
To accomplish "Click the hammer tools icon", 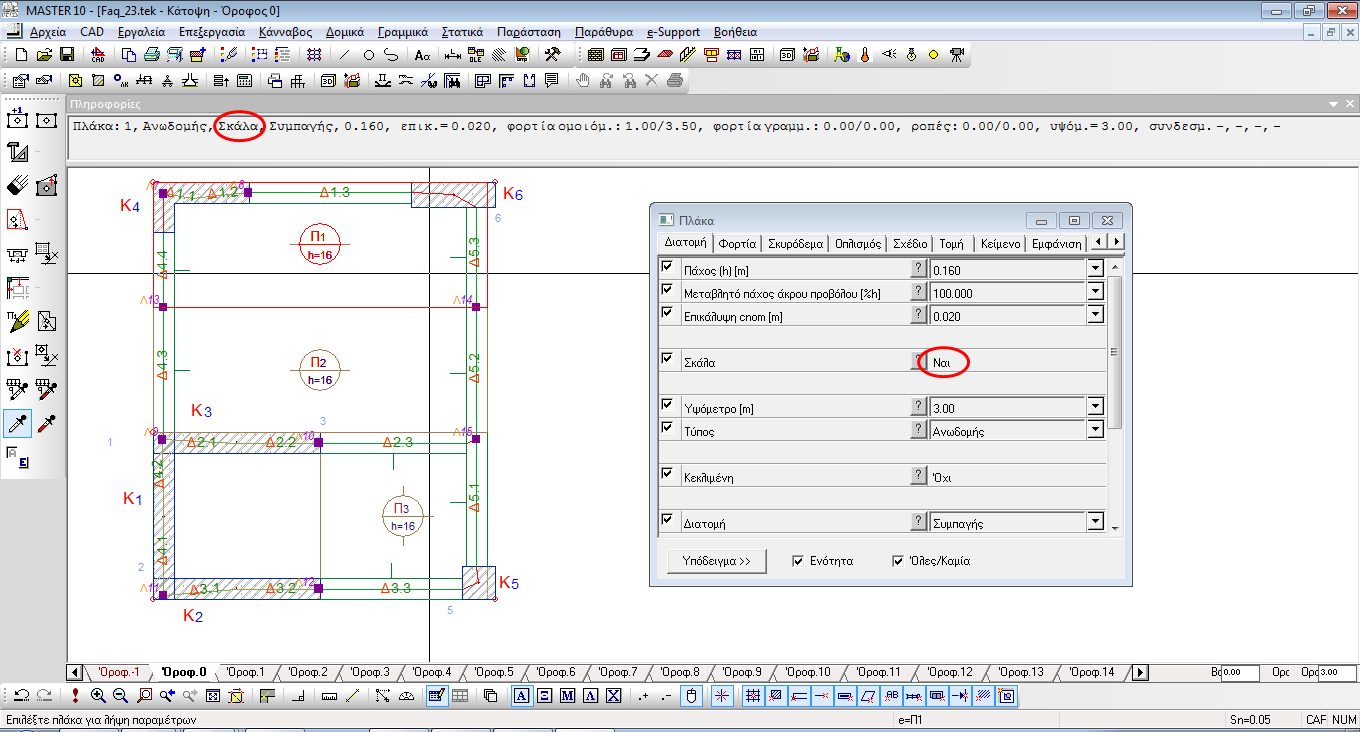I will point(551,55).
